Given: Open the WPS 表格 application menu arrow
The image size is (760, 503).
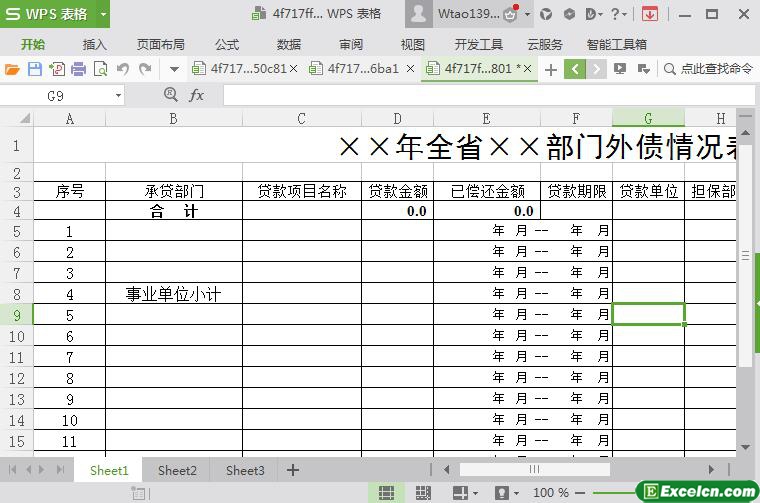Looking at the screenshot, I should click(x=103, y=14).
